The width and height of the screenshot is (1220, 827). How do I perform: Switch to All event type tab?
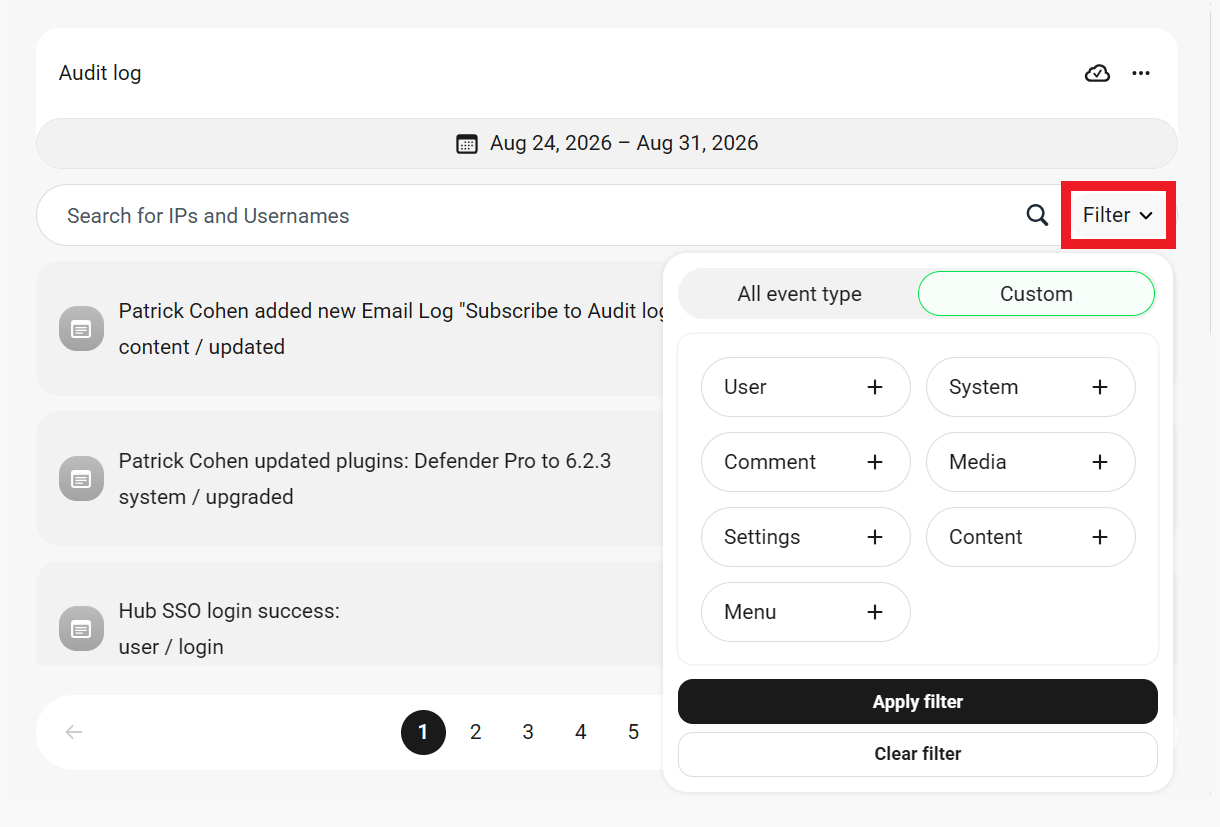799,294
